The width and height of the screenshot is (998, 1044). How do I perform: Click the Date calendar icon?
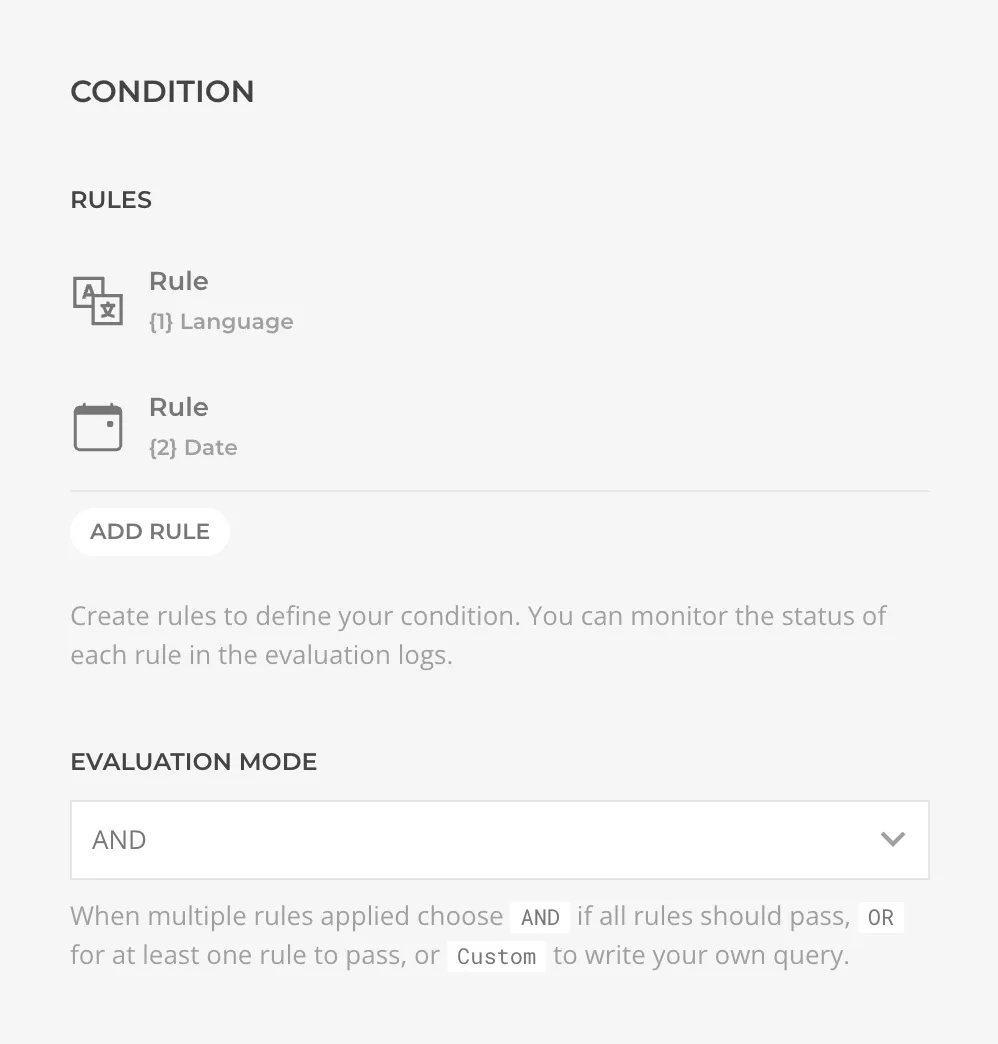(98, 427)
